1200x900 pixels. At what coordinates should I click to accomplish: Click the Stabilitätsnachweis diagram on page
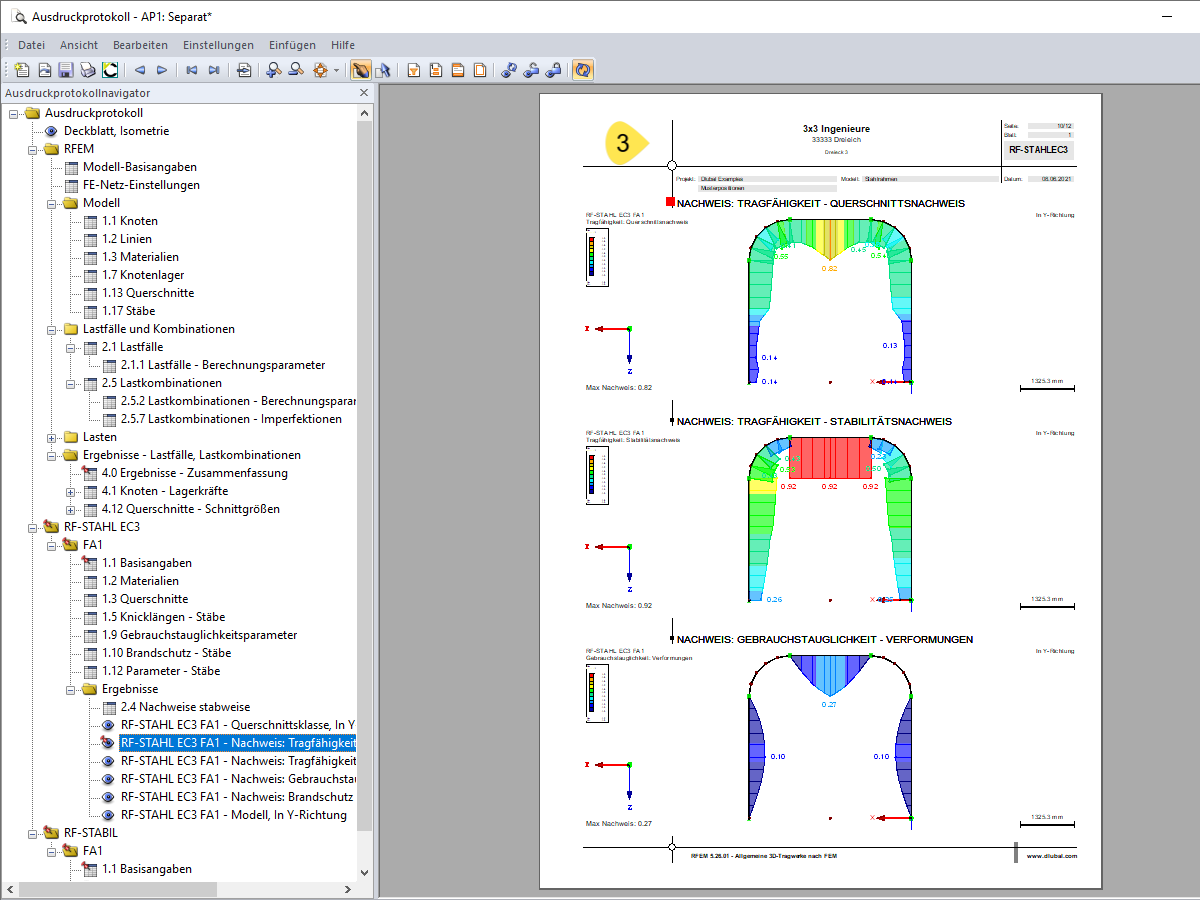click(x=829, y=519)
